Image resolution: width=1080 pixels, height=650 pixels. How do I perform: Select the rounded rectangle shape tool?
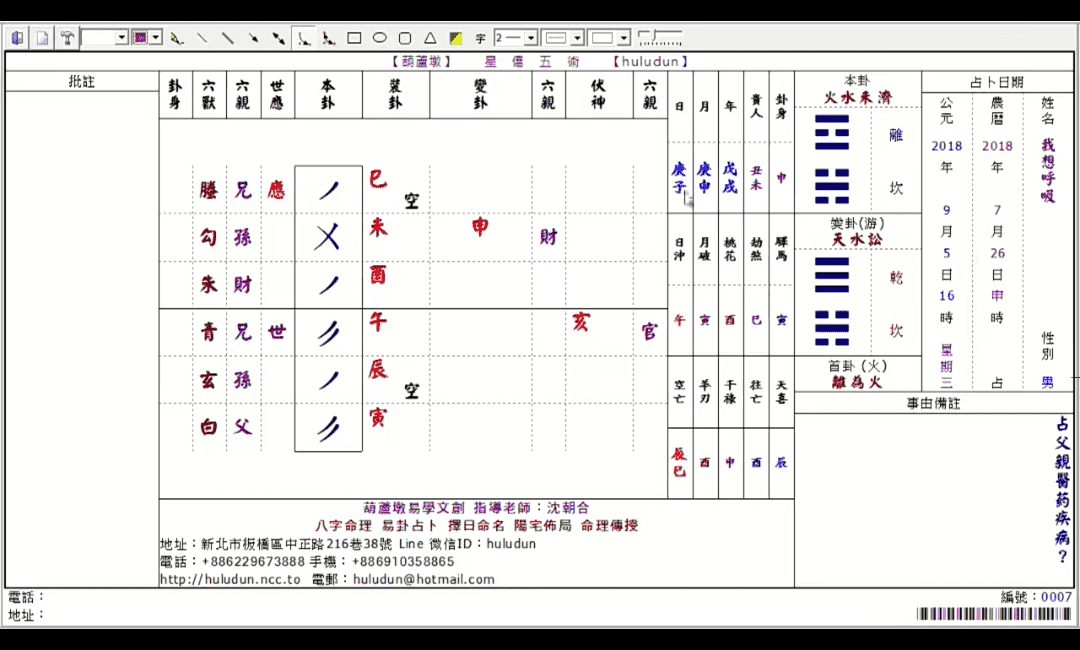click(405, 38)
